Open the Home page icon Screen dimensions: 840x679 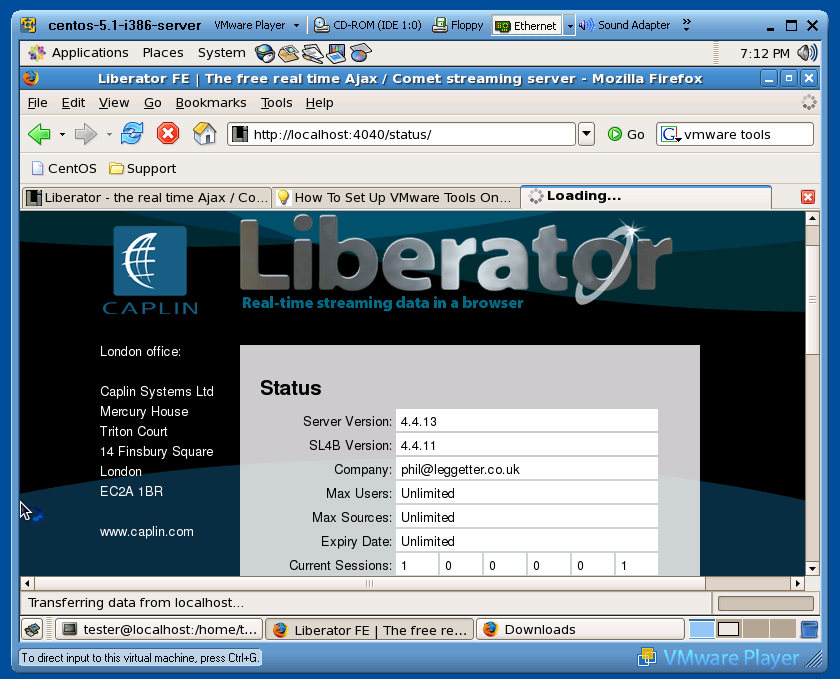click(204, 133)
